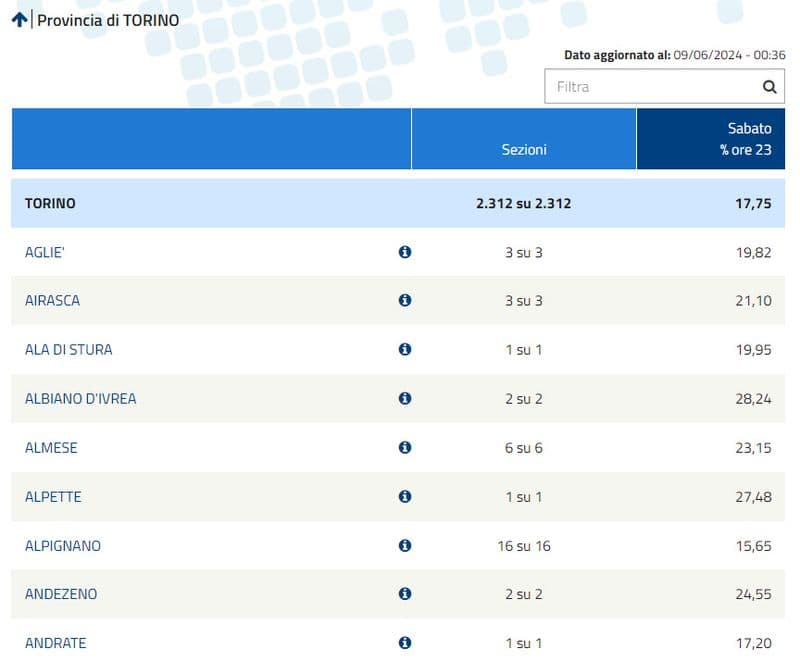Viewport: 800px width, 661px height.
Task: Open the ALBIANO D'IVREA municipality link
Action: point(80,398)
